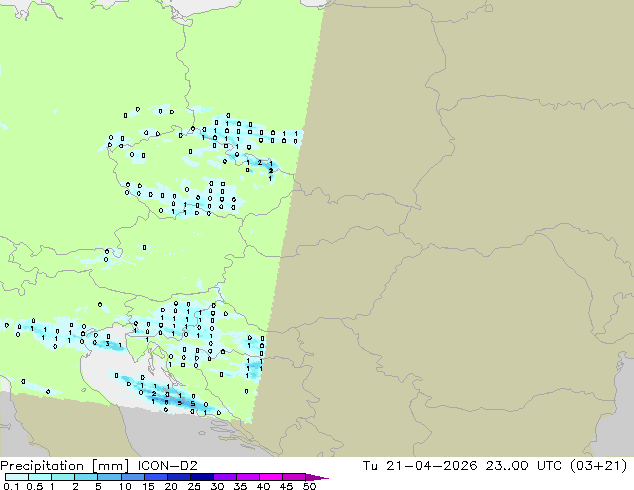Viewport: 634px width, 490px height.
Task: Select the swatch between 45 and 50
Action: coord(294,477)
